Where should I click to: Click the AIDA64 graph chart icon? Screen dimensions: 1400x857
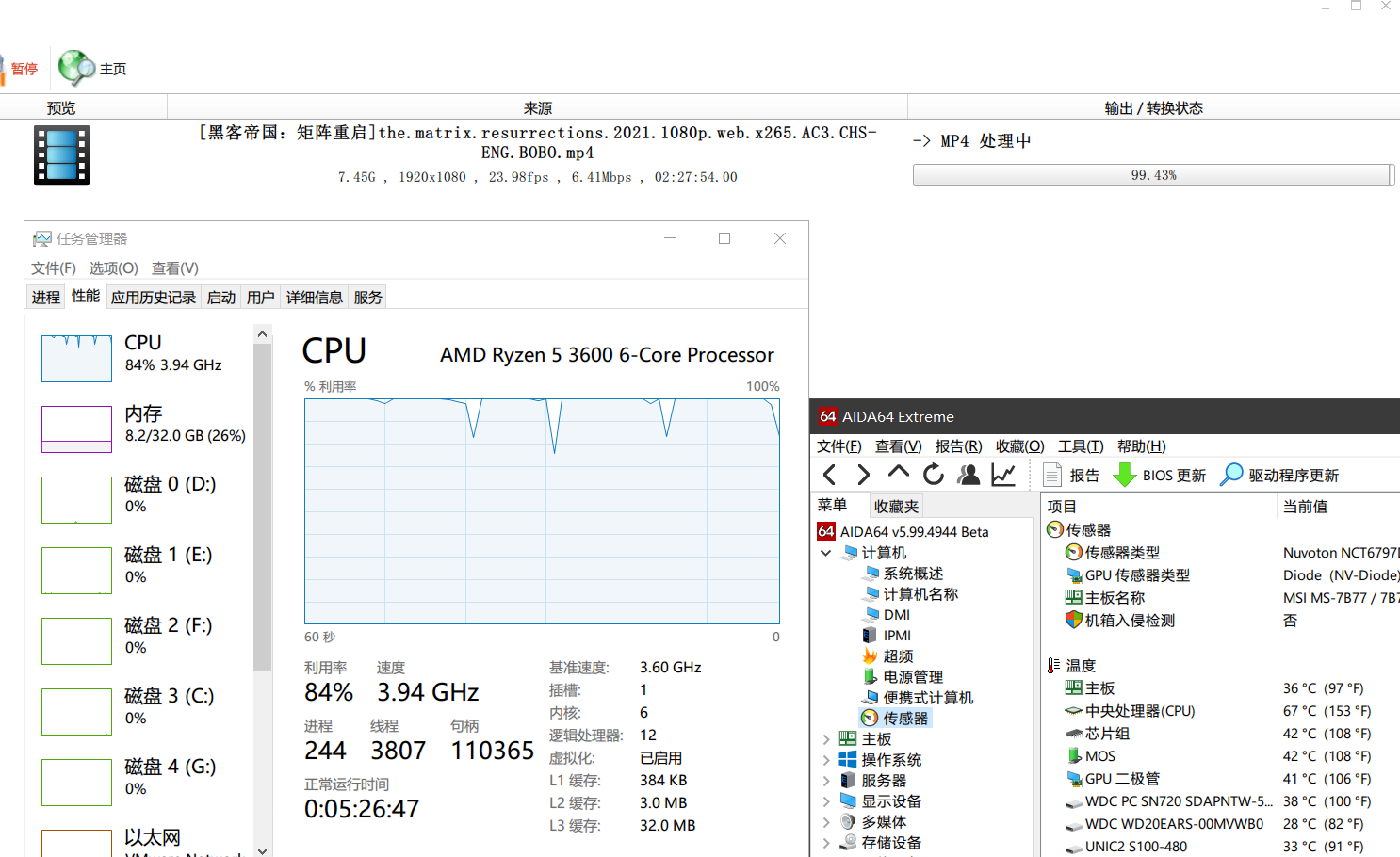tap(1003, 475)
